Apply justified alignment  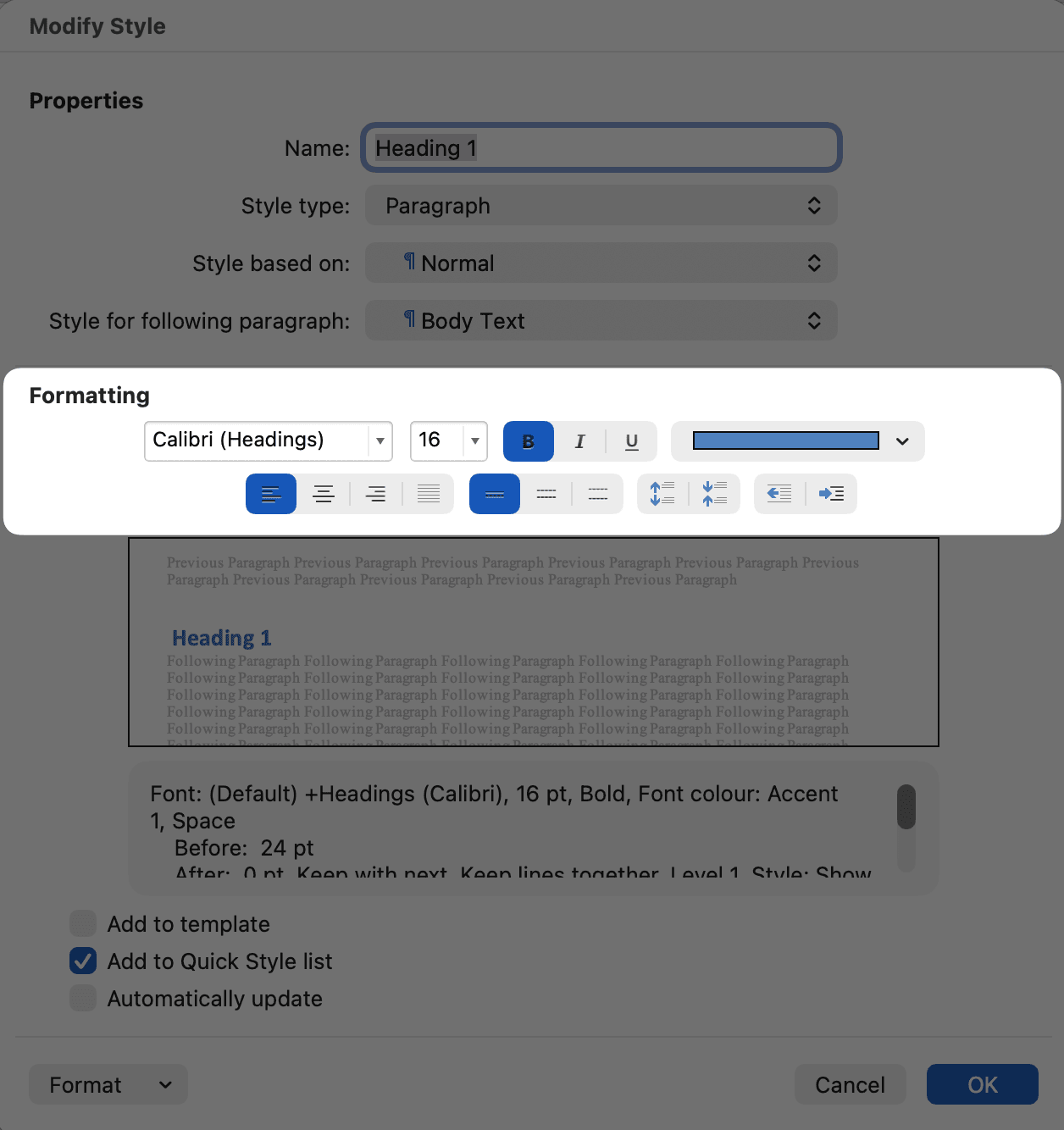pyautogui.click(x=428, y=493)
